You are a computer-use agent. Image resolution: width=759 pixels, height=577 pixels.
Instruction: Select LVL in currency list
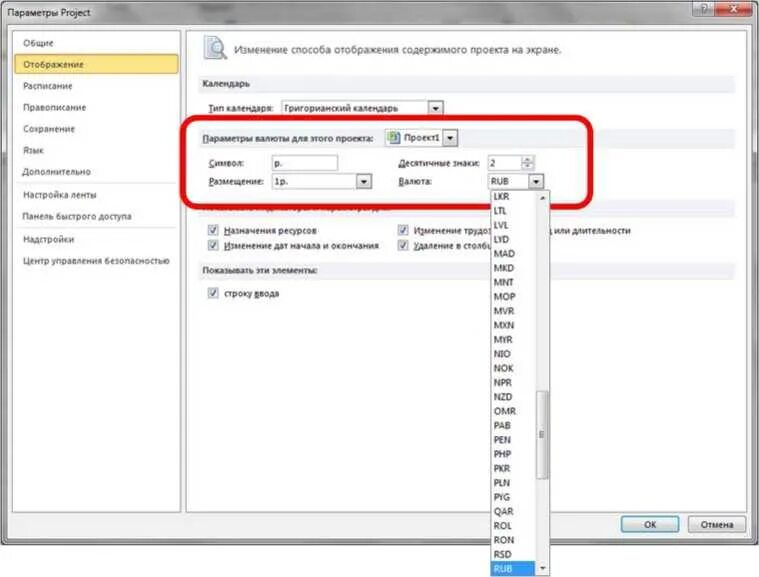(513, 225)
